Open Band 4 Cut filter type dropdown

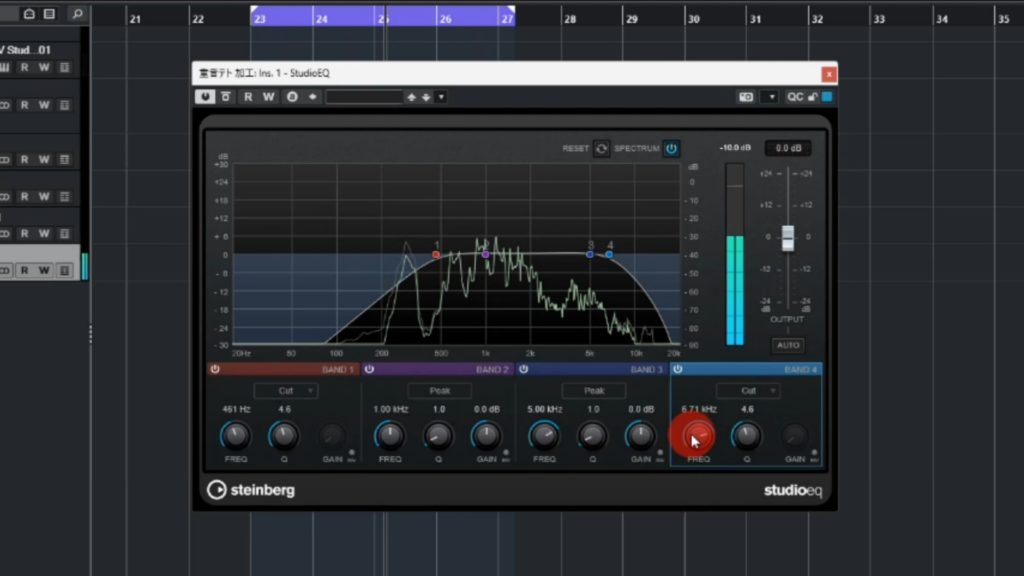coord(748,391)
